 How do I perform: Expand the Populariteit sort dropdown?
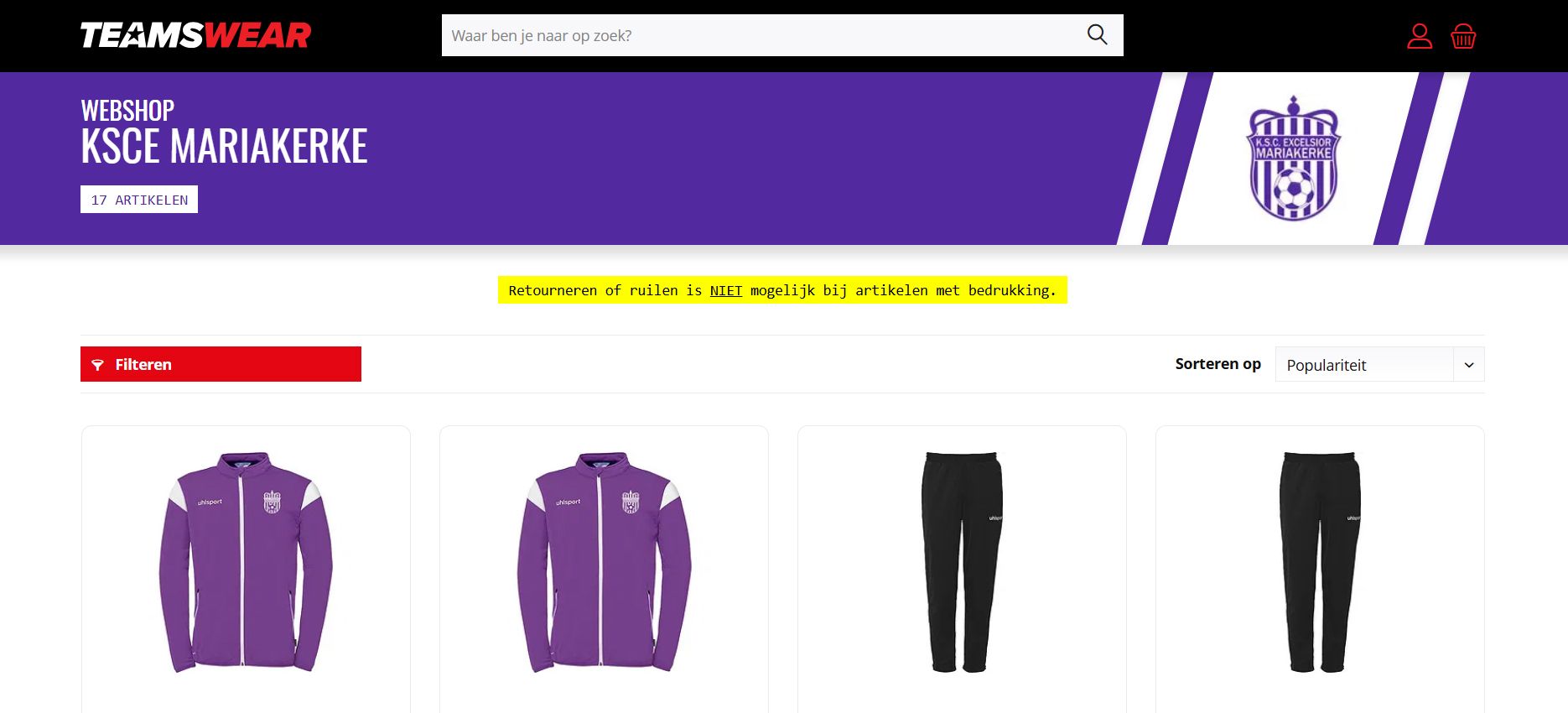click(x=1379, y=364)
